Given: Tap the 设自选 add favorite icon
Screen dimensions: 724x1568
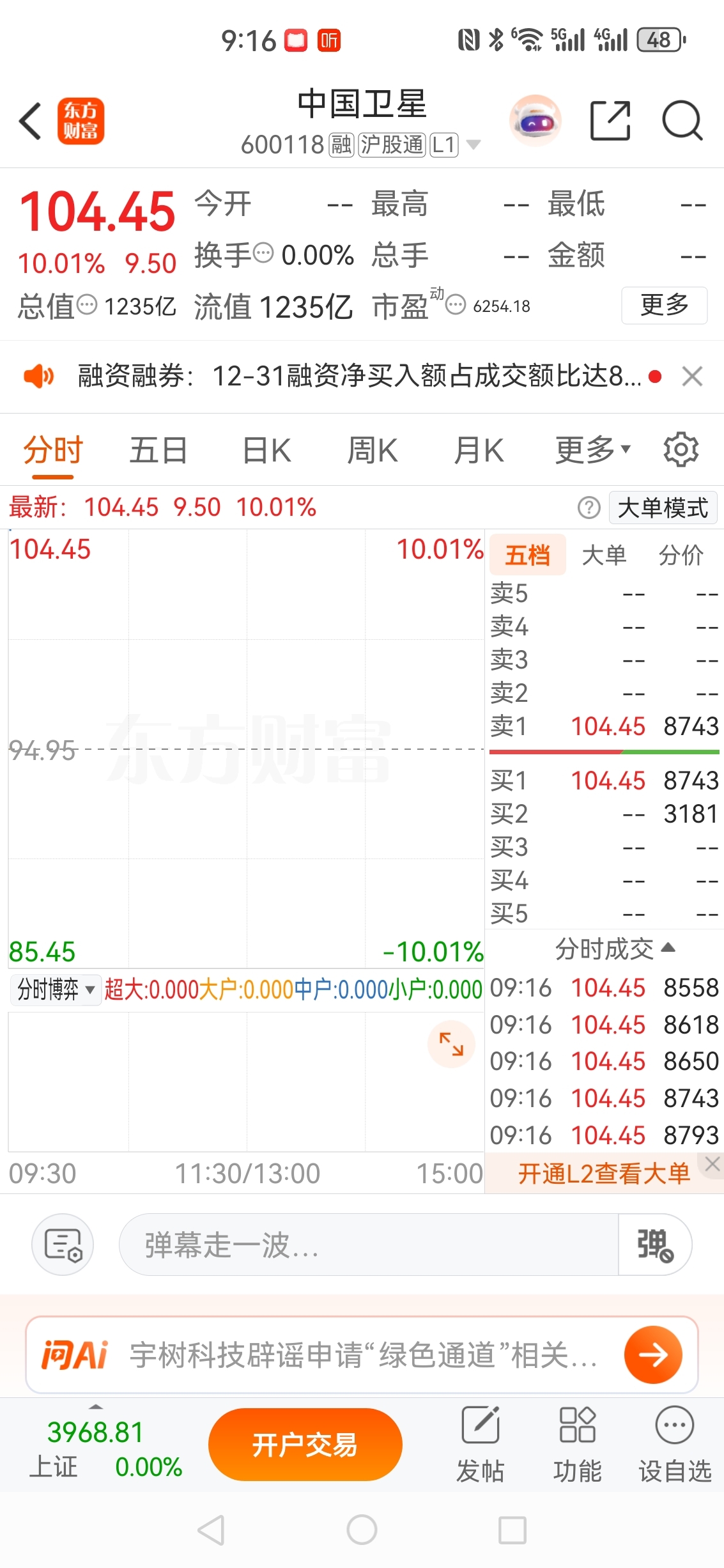Looking at the screenshot, I should [x=675, y=1443].
